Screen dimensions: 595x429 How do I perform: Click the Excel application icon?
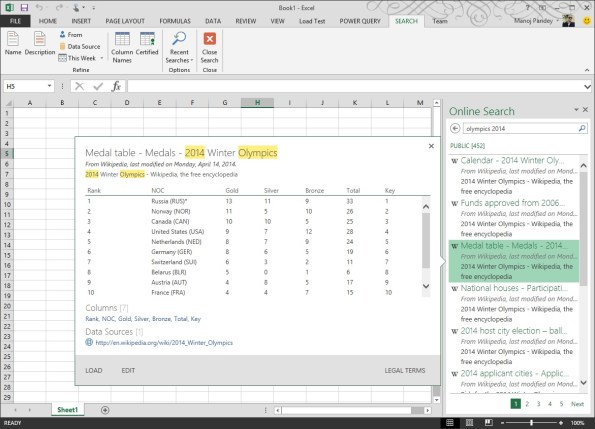pos(9,7)
